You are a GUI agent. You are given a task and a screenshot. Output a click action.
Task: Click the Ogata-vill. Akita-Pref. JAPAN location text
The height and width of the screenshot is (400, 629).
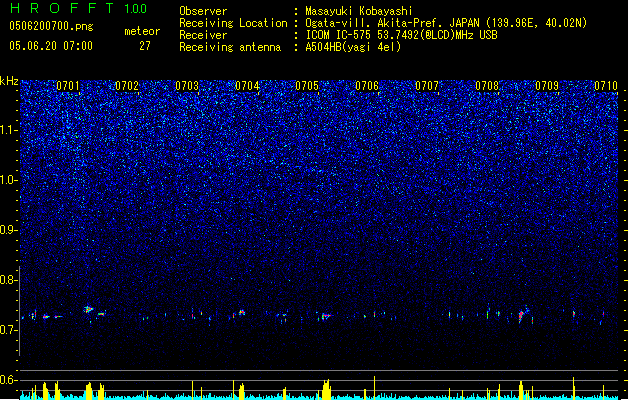click(x=446, y=23)
